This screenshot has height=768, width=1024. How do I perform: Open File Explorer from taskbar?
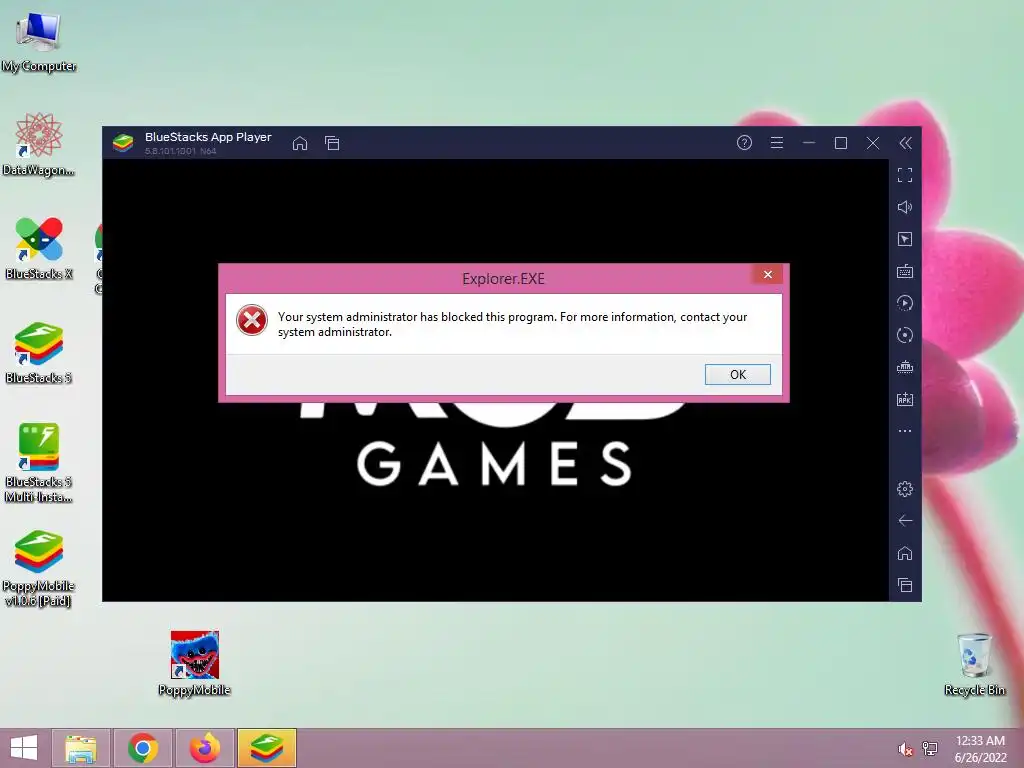click(81, 748)
